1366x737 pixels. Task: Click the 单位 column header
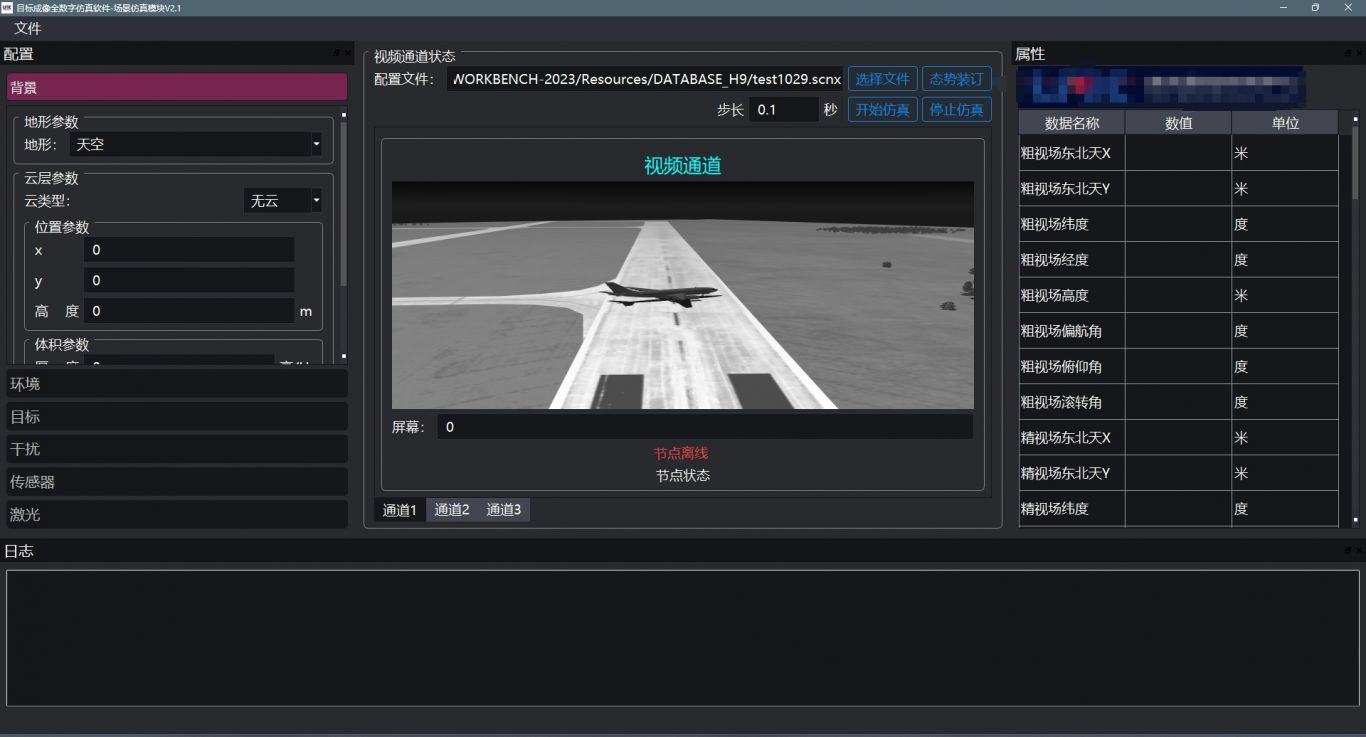click(1285, 123)
